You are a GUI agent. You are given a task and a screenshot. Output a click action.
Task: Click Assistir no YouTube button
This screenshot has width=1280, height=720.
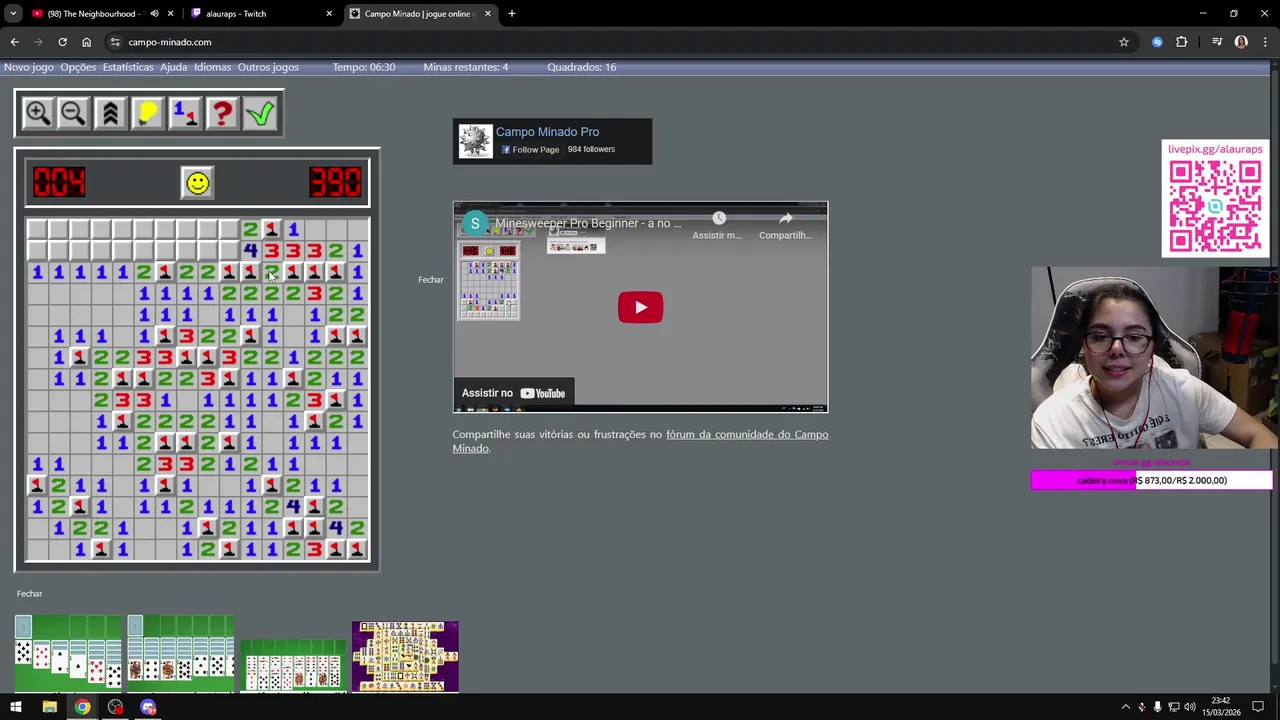point(514,393)
